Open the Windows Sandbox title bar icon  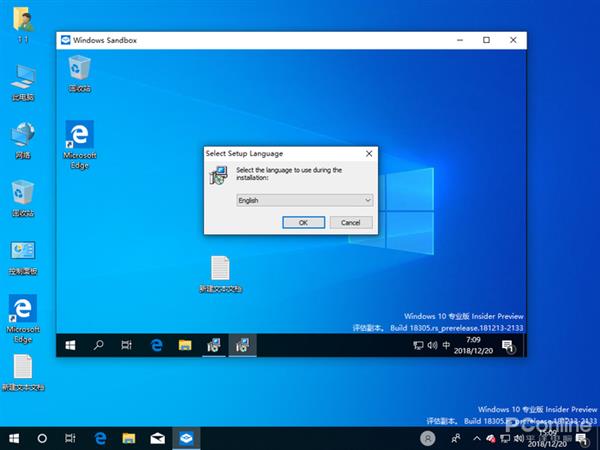tap(65, 40)
